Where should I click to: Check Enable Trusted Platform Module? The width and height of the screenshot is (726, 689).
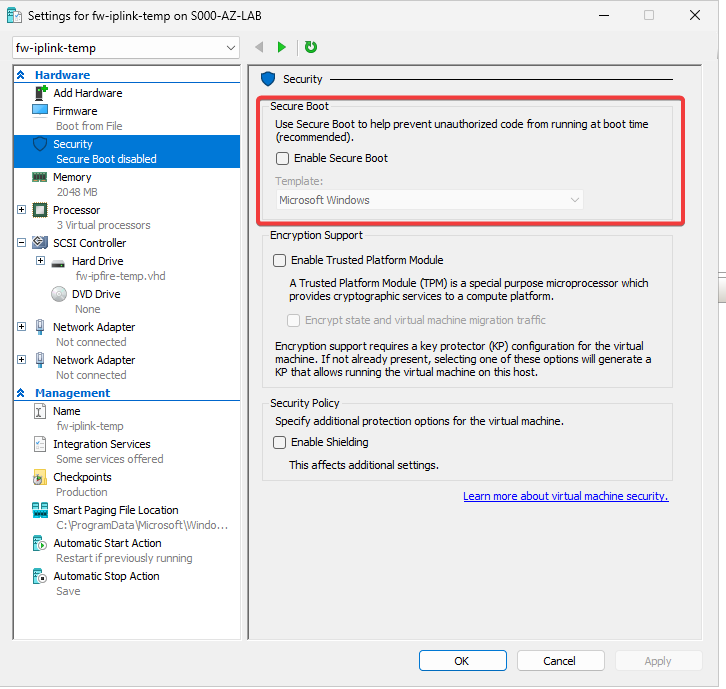point(280,260)
